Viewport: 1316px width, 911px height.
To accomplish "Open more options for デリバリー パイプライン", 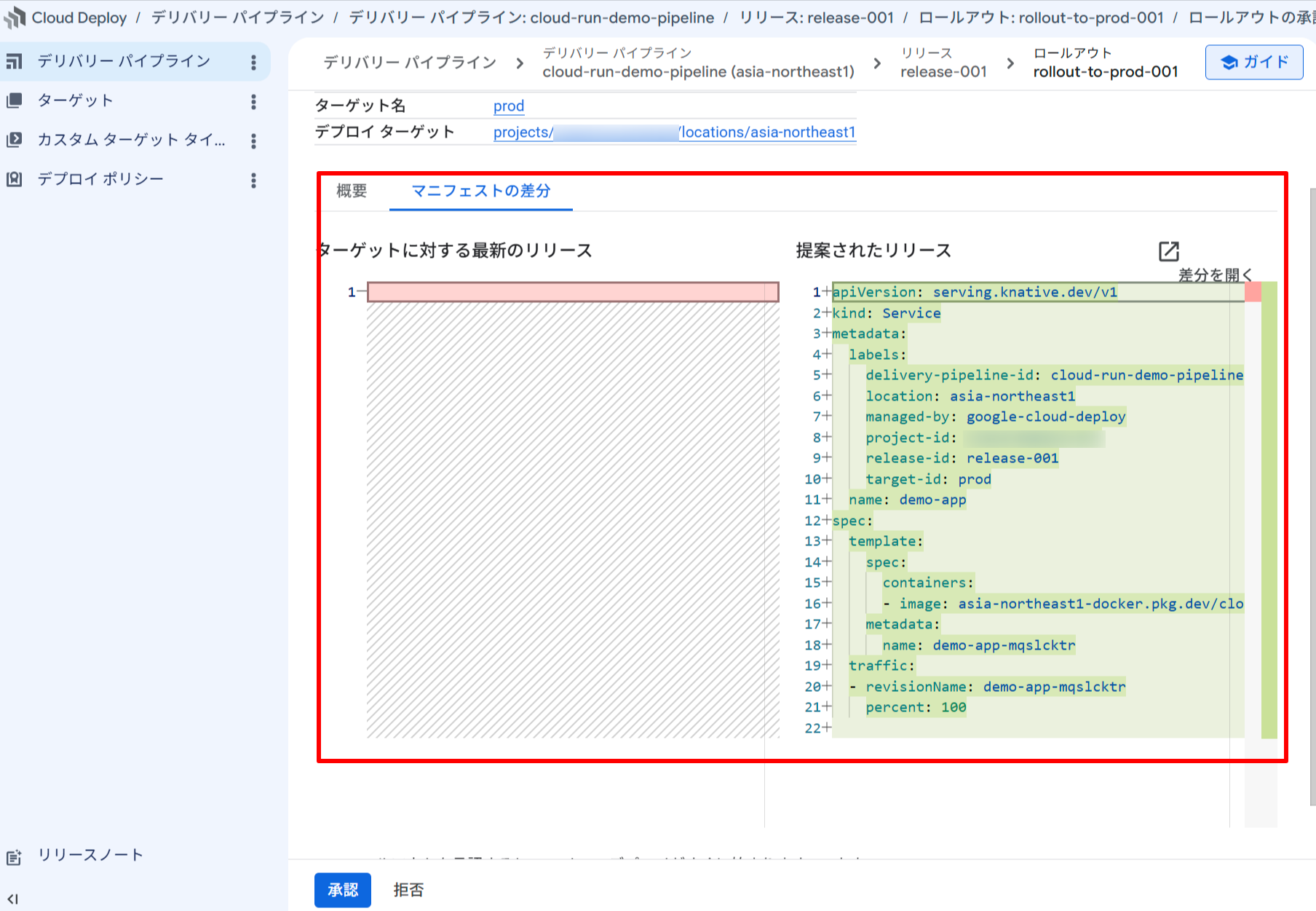I will pos(253,63).
